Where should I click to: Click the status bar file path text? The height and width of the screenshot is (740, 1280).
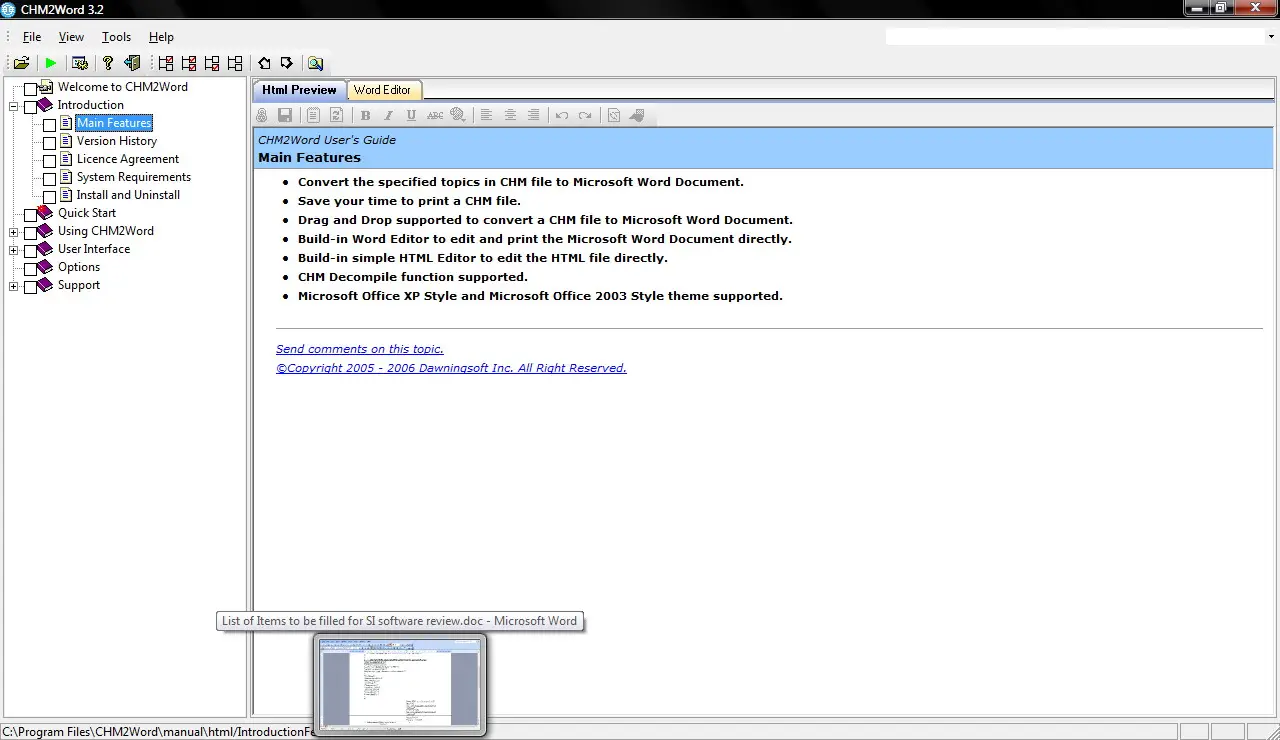(x=159, y=732)
